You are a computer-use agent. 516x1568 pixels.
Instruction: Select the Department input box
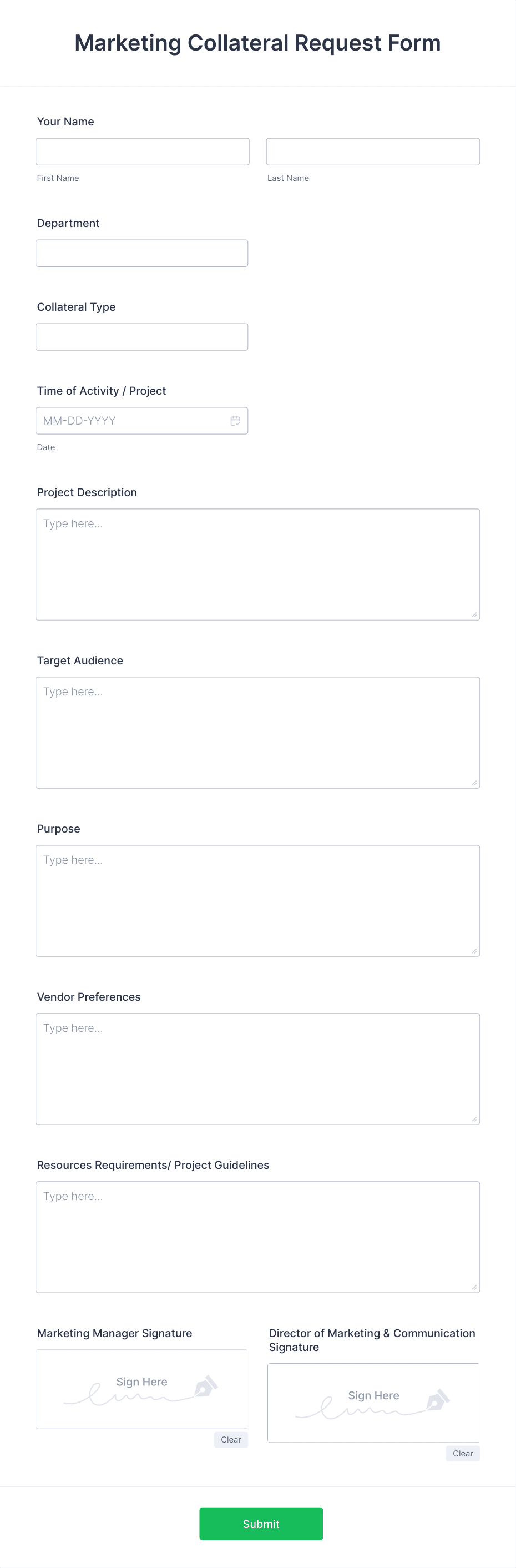[x=142, y=253]
